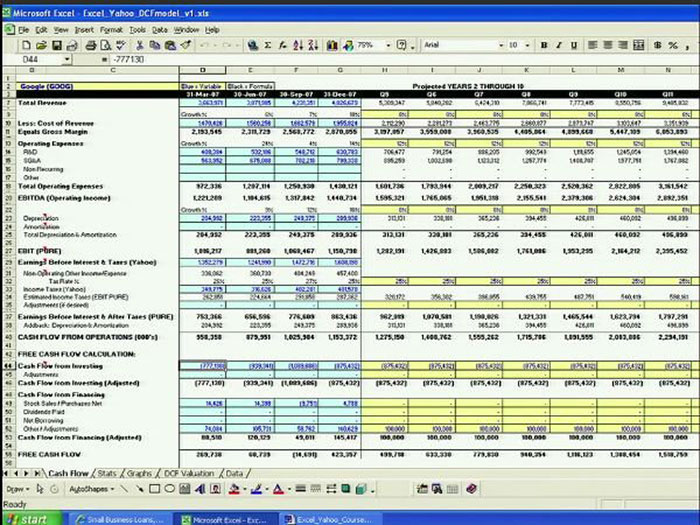Open the Chart Wizard icon
Viewport: 700px width, 525px height.
coord(332,45)
